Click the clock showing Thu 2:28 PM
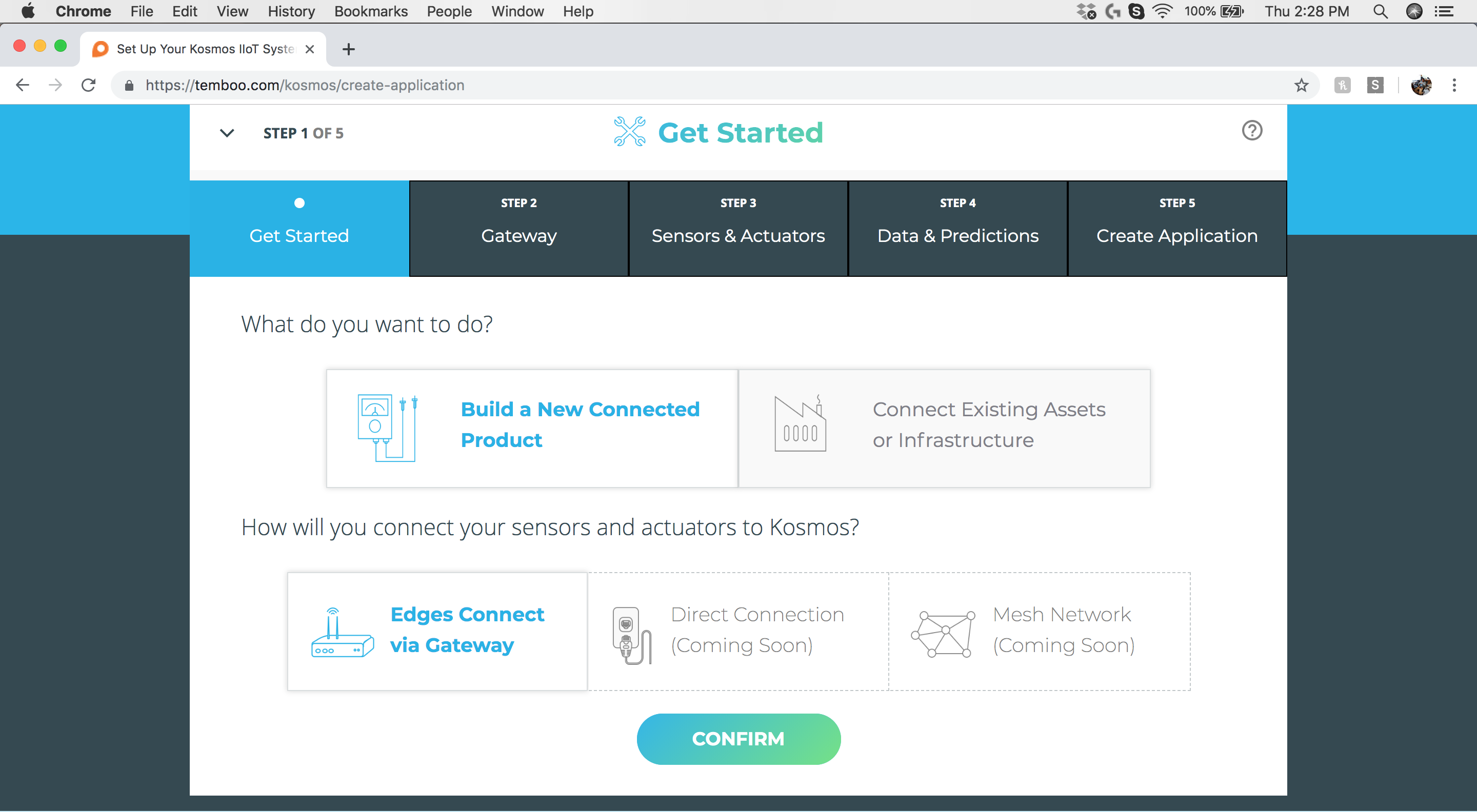 tap(1307, 11)
